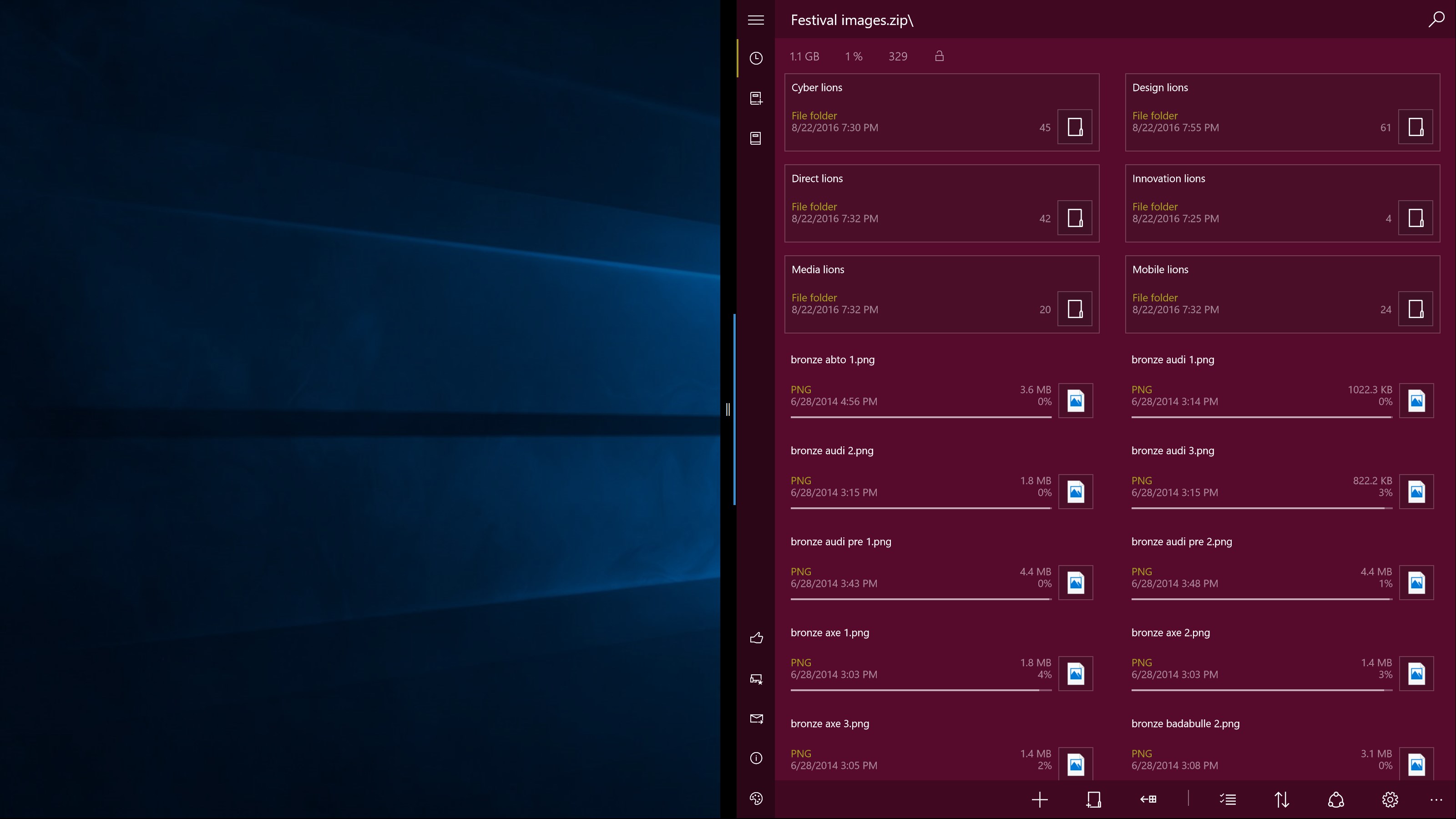Click the plus add files button
This screenshot has width=1456, height=819.
1039,800
